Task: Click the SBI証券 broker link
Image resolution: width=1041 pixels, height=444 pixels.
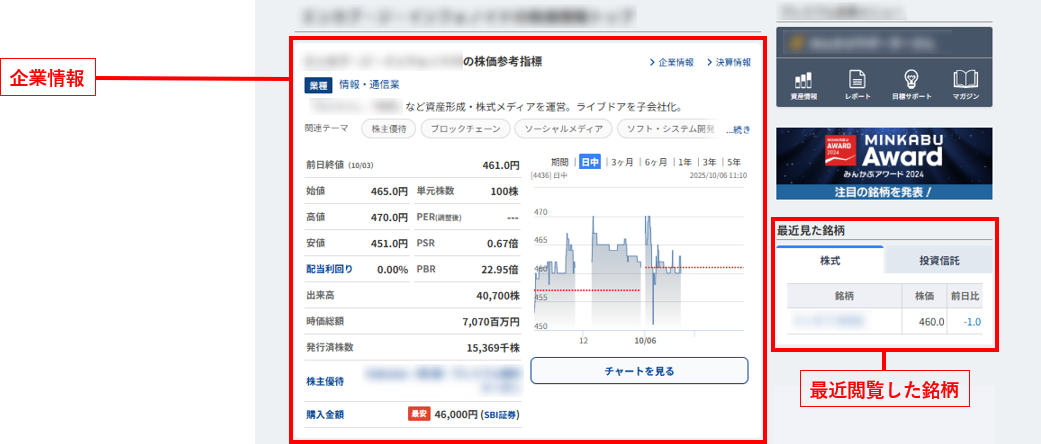Action: coord(499,415)
